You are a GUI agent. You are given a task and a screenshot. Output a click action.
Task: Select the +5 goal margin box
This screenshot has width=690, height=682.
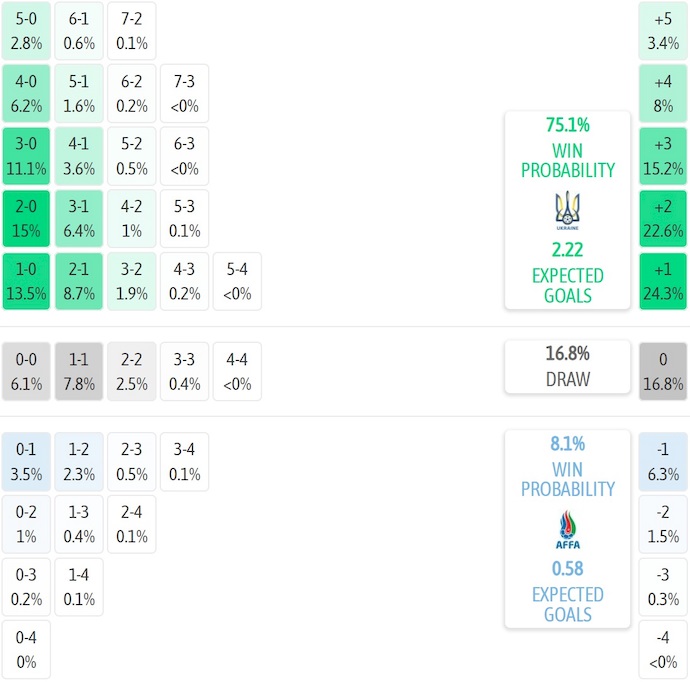663,29
